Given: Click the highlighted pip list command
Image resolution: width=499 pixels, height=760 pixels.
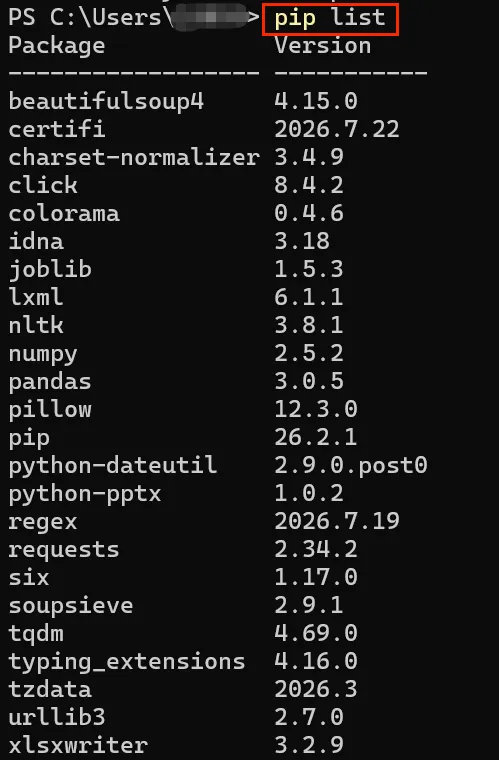Looking at the screenshot, I should pyautogui.click(x=330, y=18).
